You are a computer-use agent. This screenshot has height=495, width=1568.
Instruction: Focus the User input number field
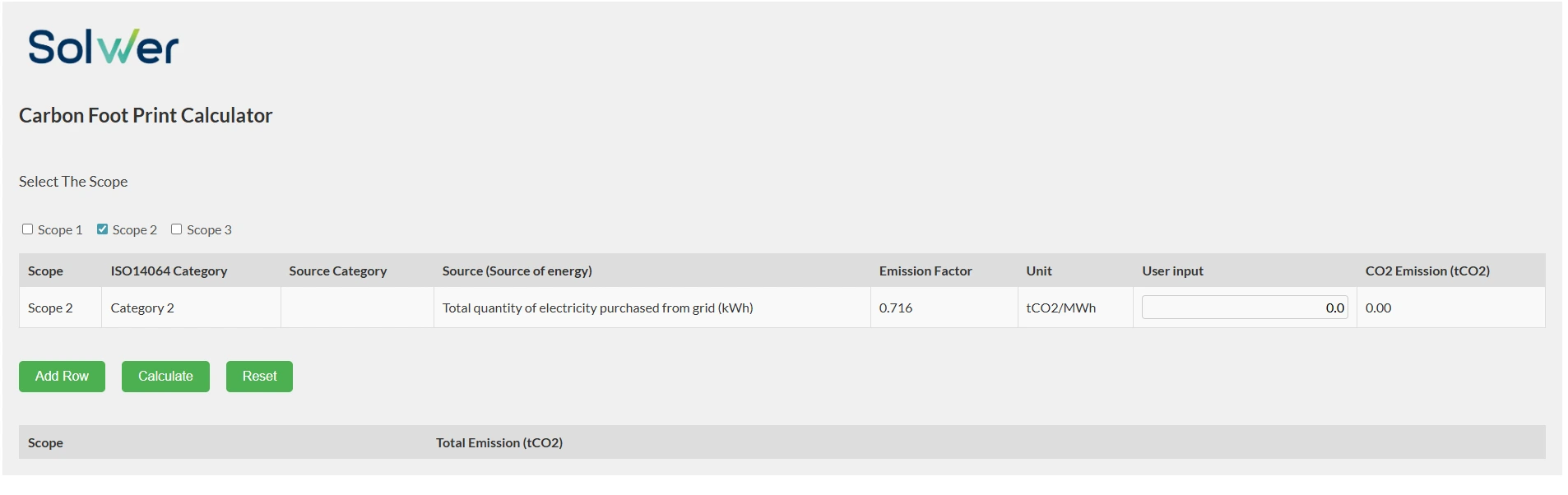(1244, 308)
